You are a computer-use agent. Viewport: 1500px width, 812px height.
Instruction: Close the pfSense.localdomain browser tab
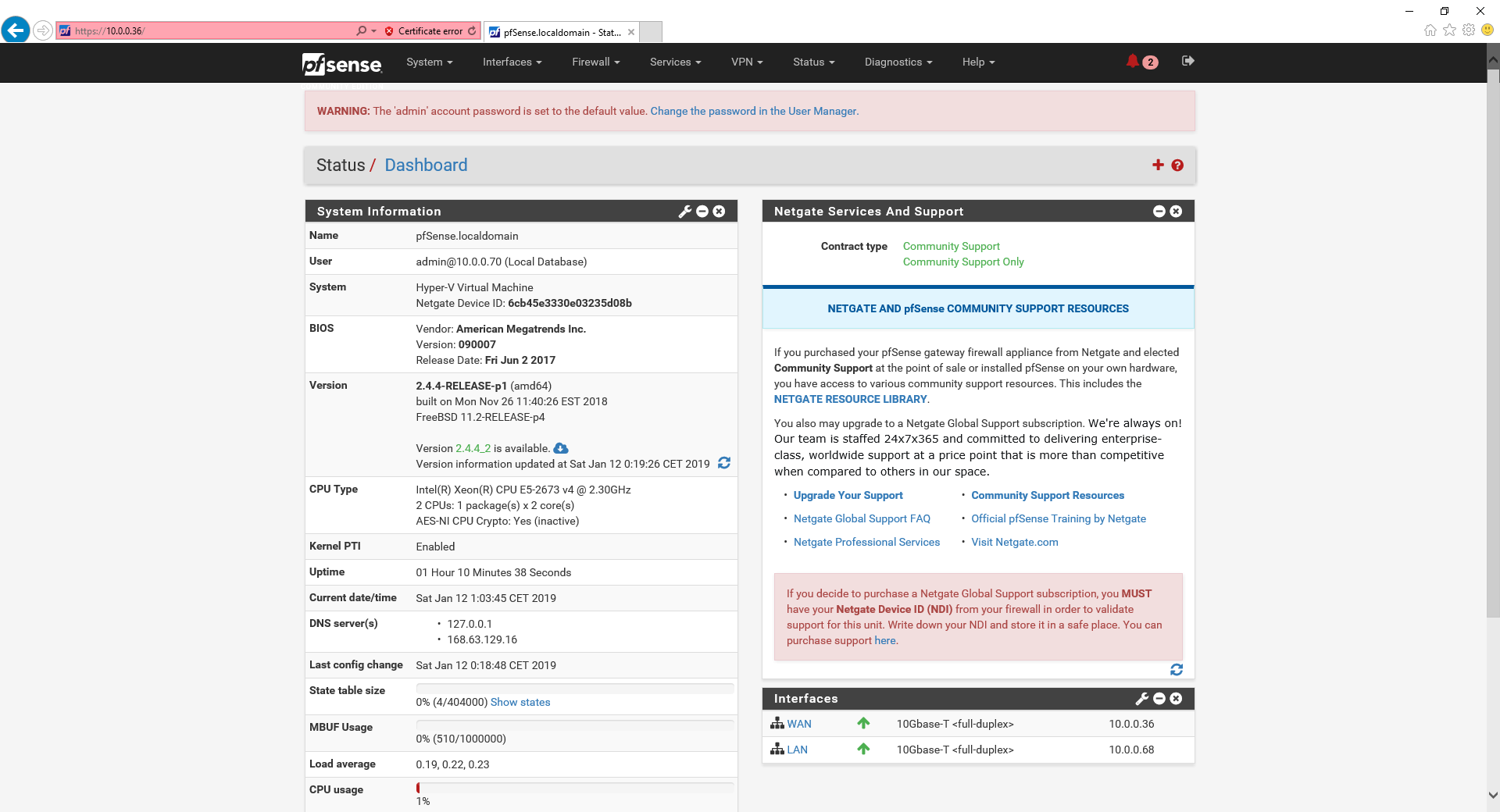pyautogui.click(x=631, y=32)
